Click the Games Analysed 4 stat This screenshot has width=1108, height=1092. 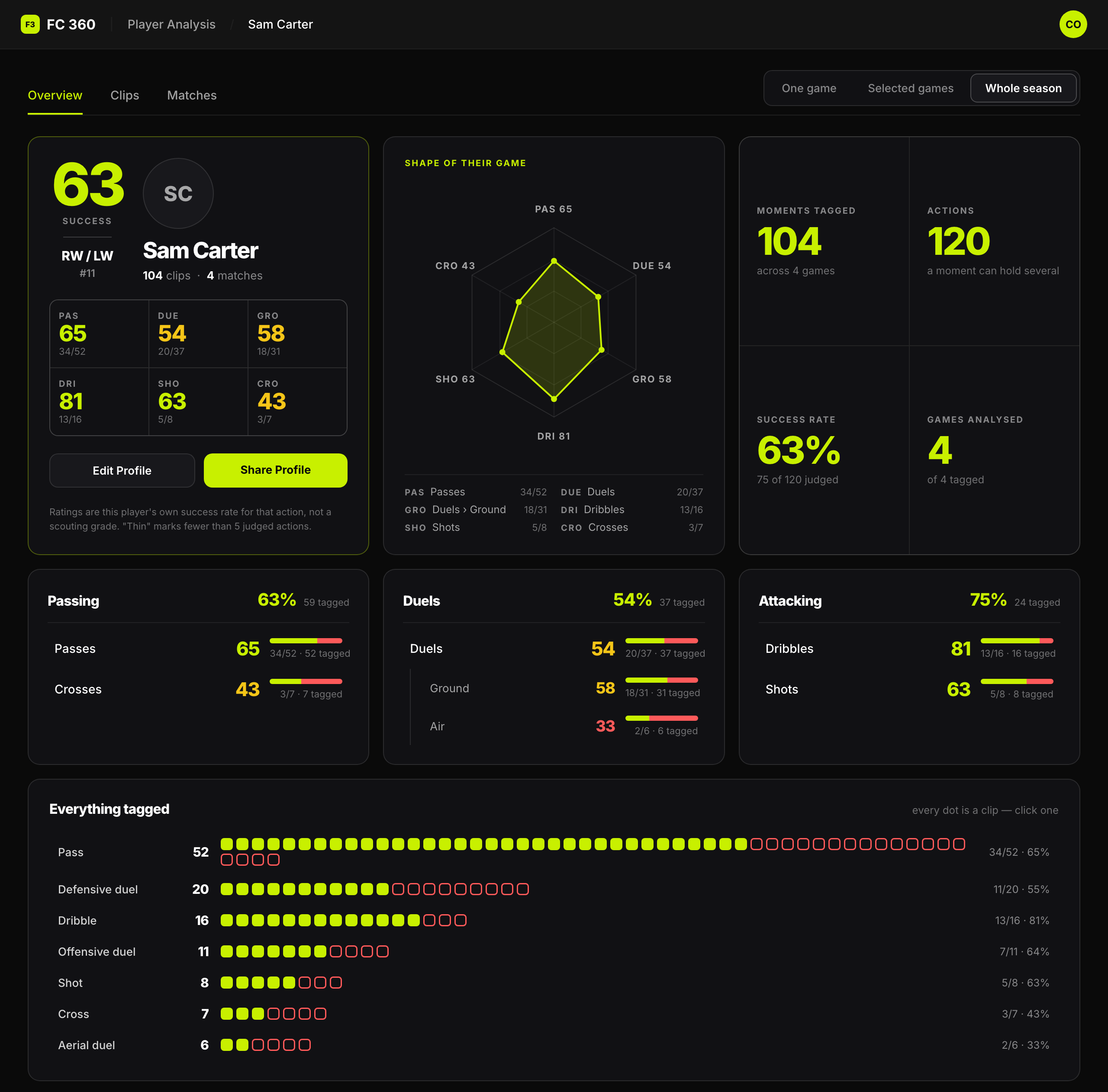pos(995,450)
